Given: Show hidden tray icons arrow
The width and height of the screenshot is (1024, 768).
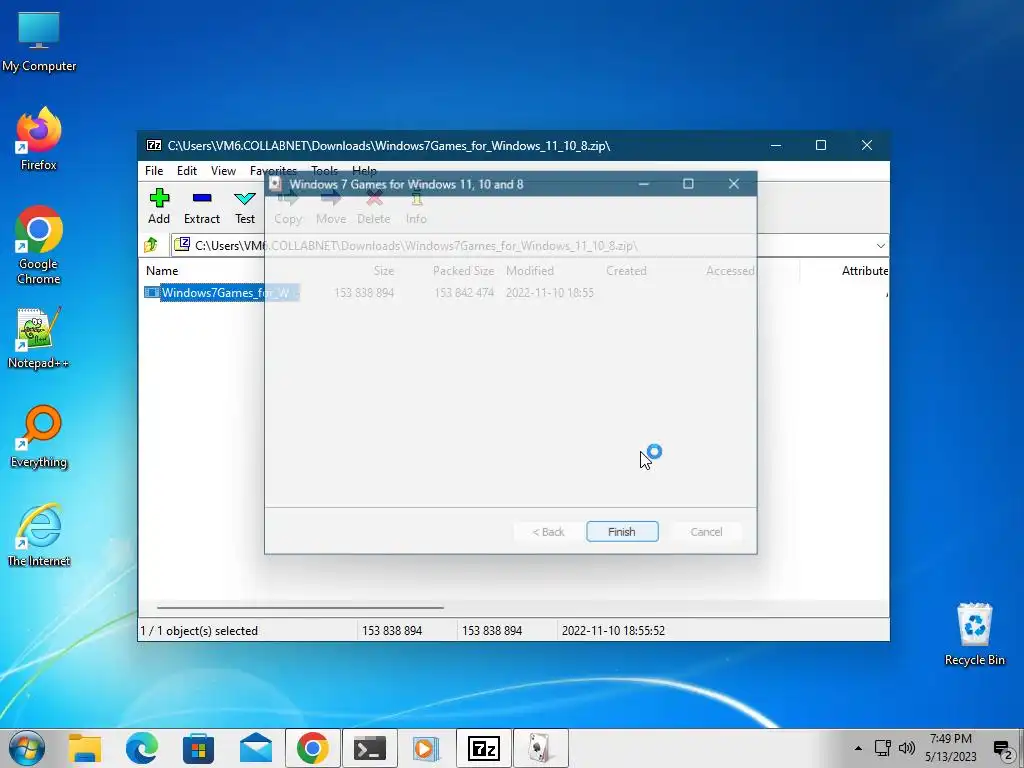Looking at the screenshot, I should coord(858,748).
